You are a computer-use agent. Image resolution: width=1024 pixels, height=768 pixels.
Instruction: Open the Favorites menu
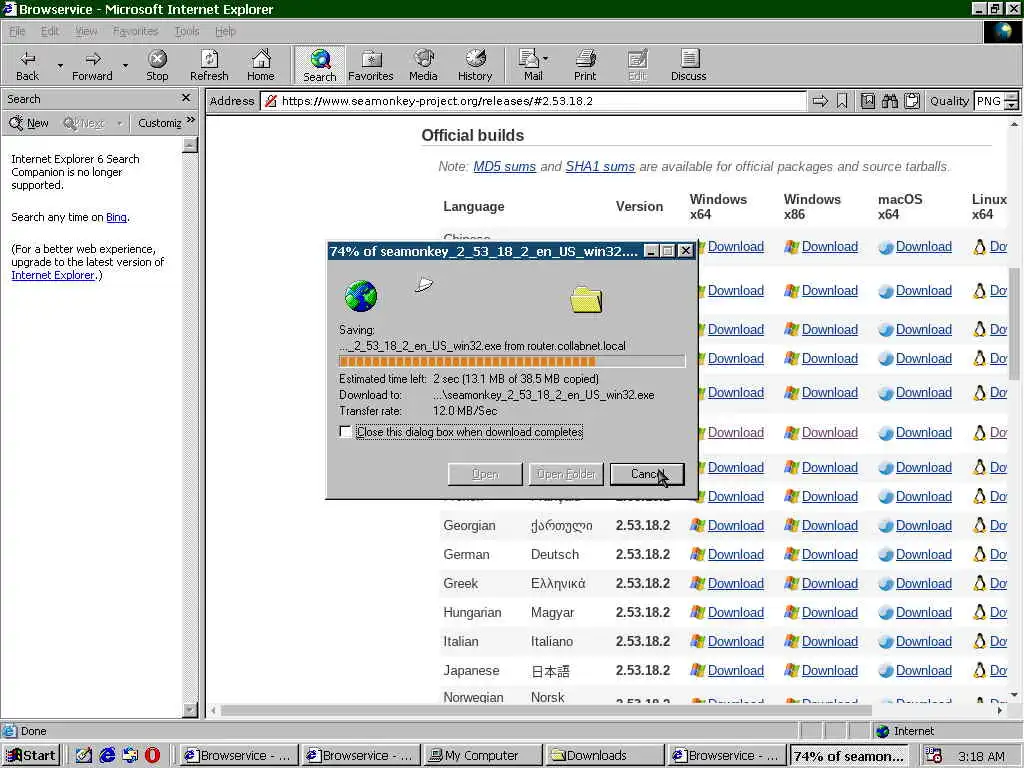[x=135, y=31]
